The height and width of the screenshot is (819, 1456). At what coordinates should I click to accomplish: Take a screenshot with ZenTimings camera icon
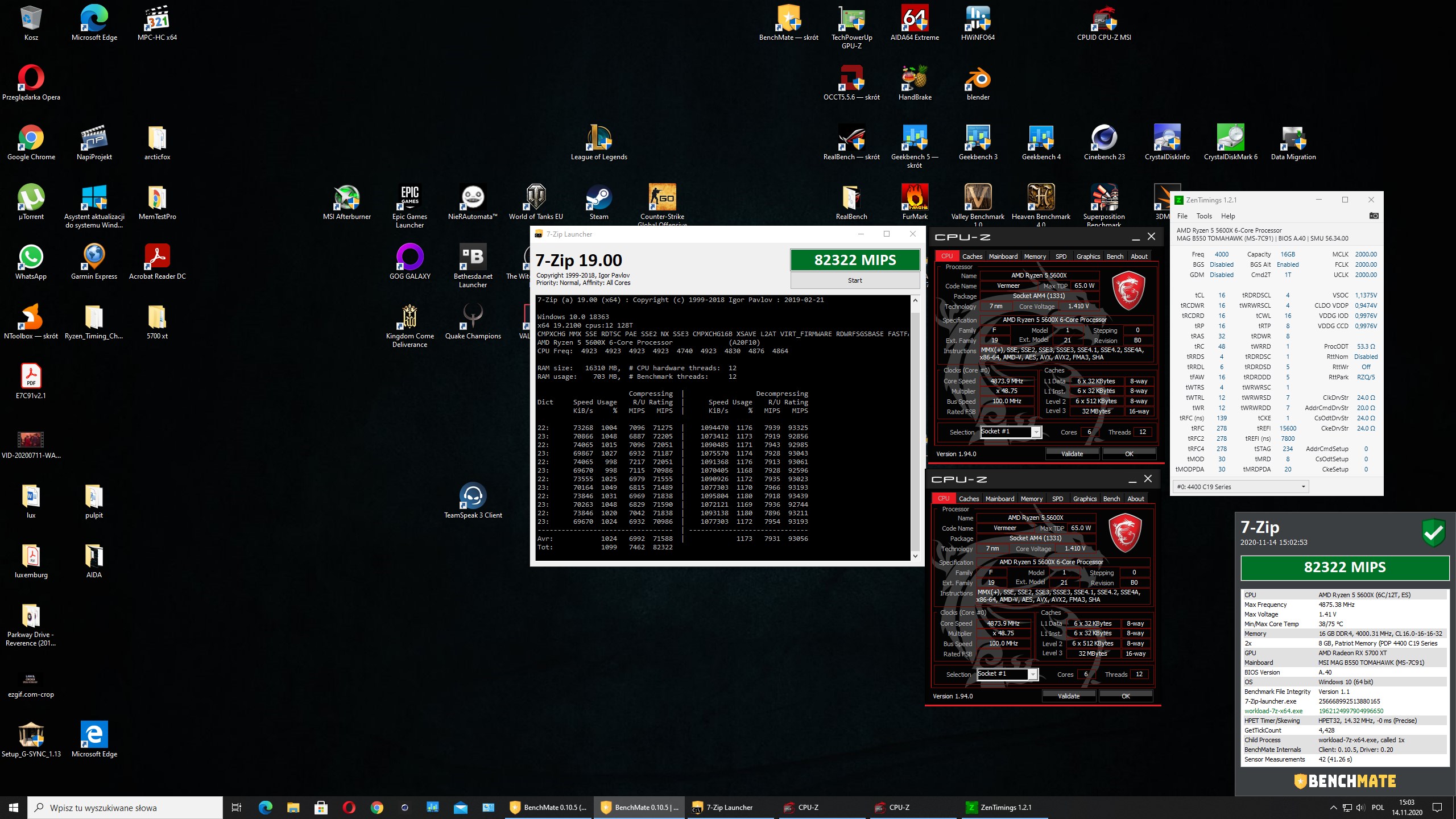[x=1374, y=216]
